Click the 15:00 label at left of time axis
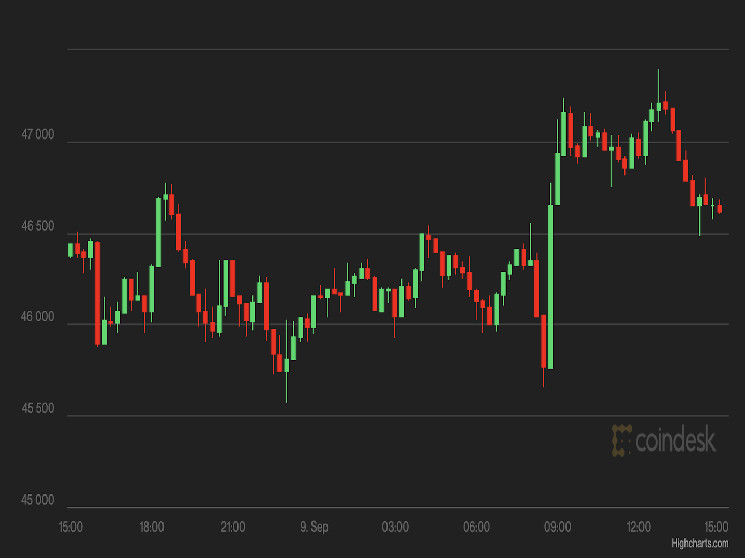The height and width of the screenshot is (558, 745). pos(71,526)
